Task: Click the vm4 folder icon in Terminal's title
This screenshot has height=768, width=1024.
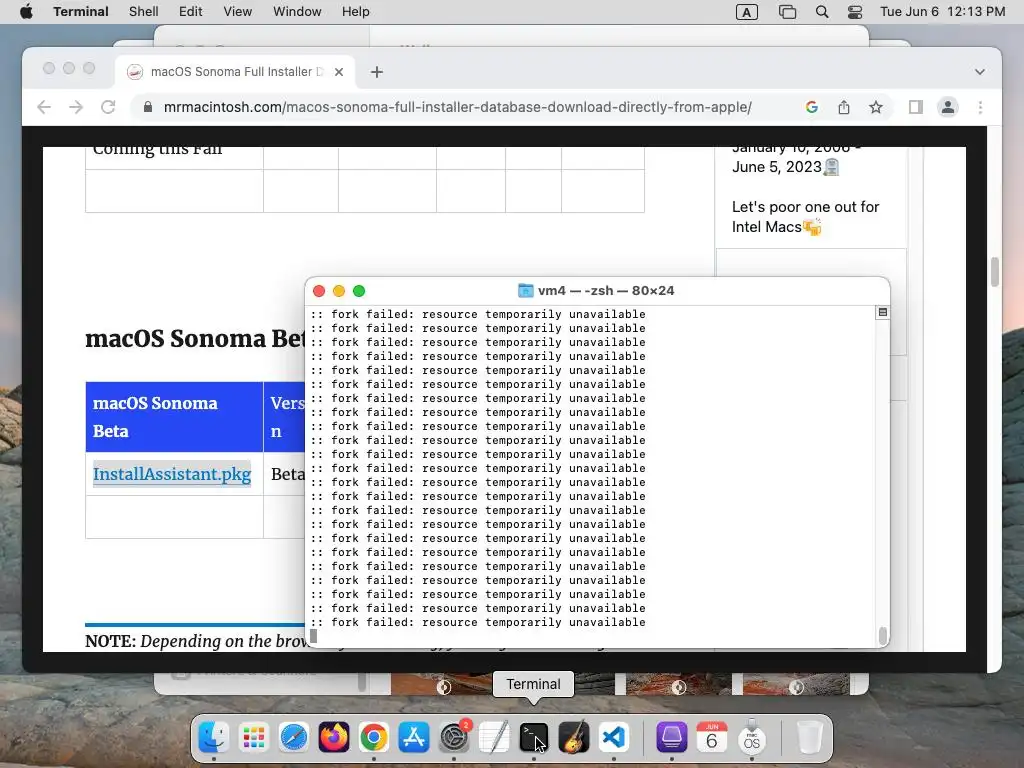Action: coord(525,291)
